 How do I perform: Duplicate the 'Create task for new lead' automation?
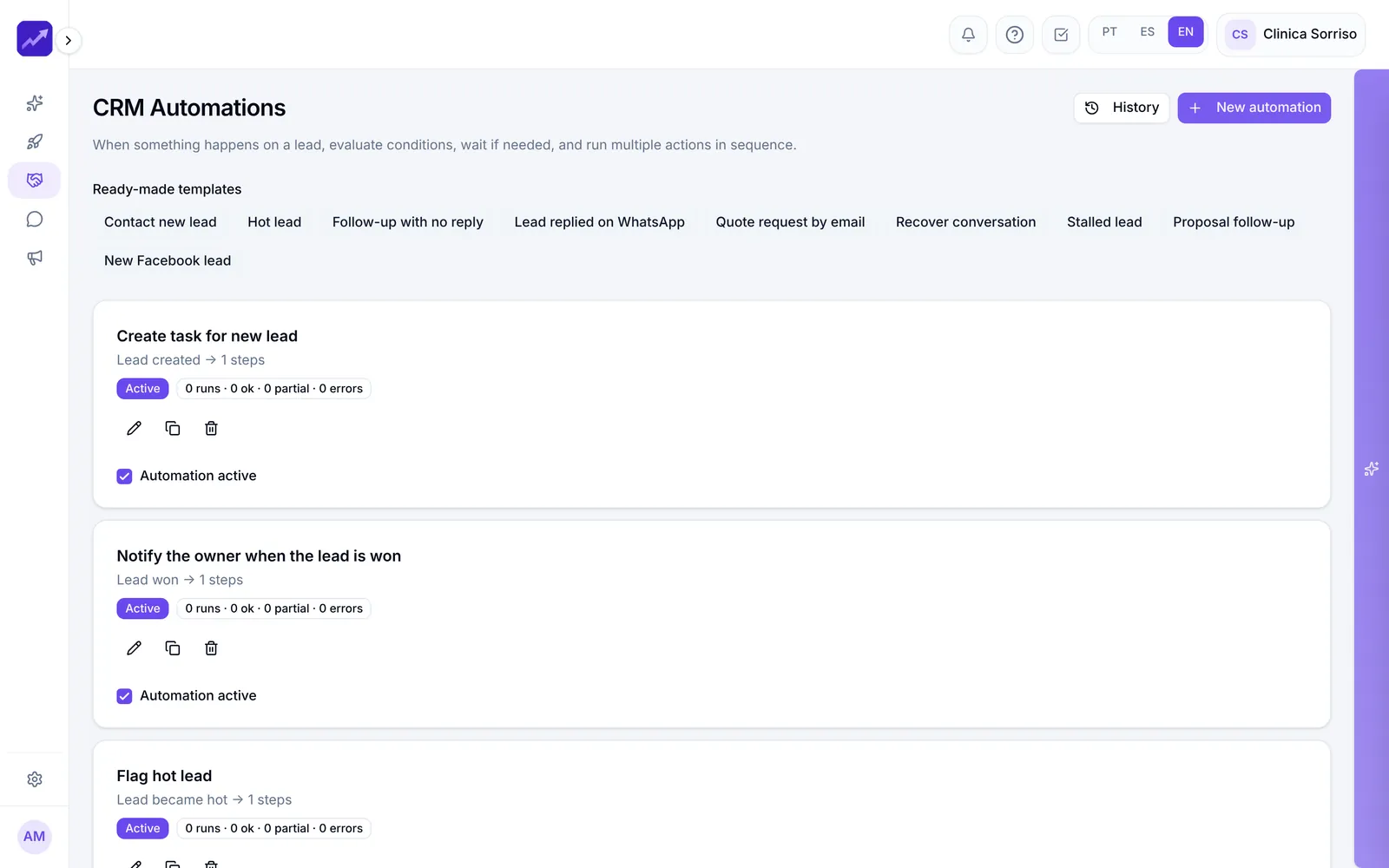click(173, 428)
